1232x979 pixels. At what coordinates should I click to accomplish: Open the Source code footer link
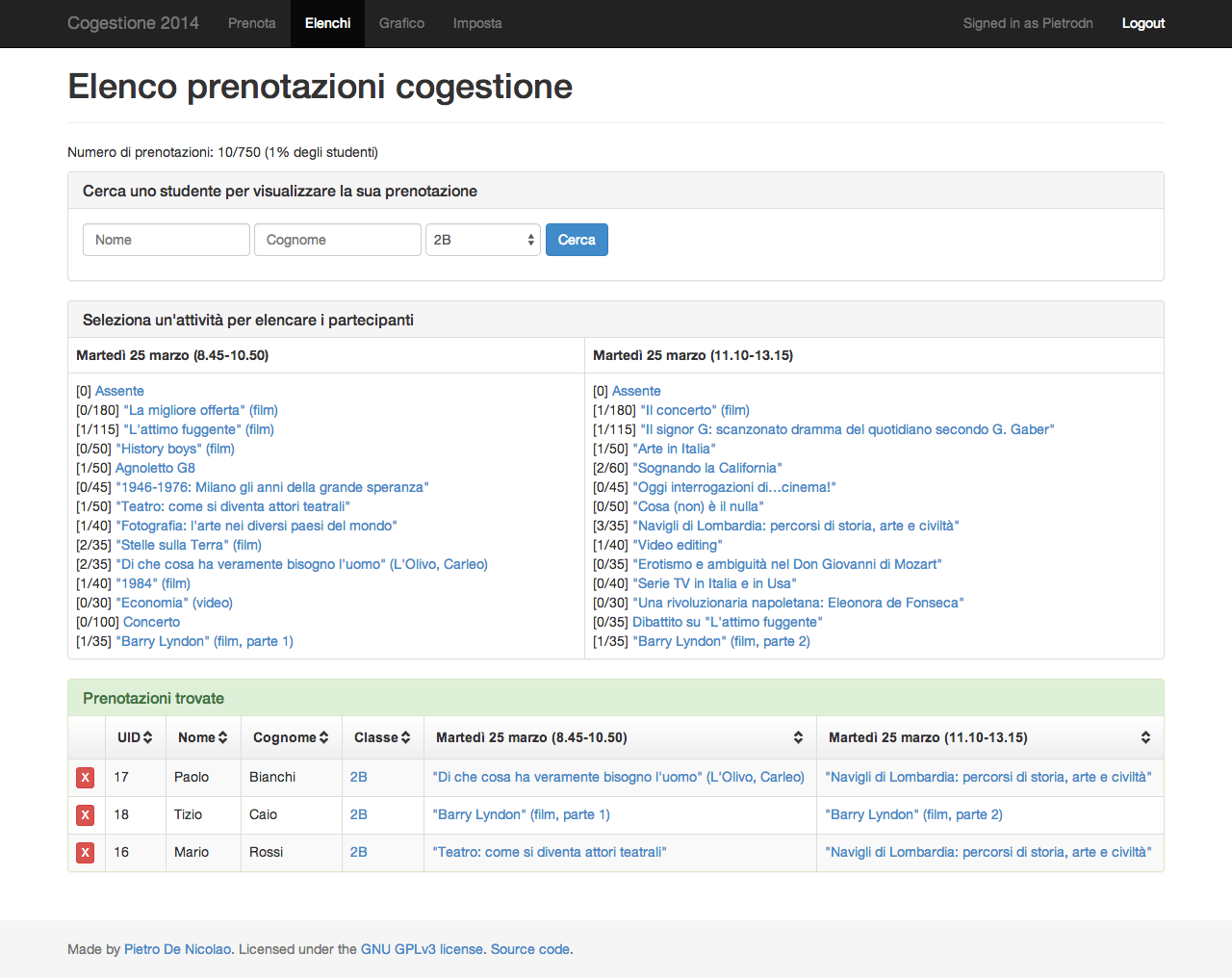(x=530, y=949)
